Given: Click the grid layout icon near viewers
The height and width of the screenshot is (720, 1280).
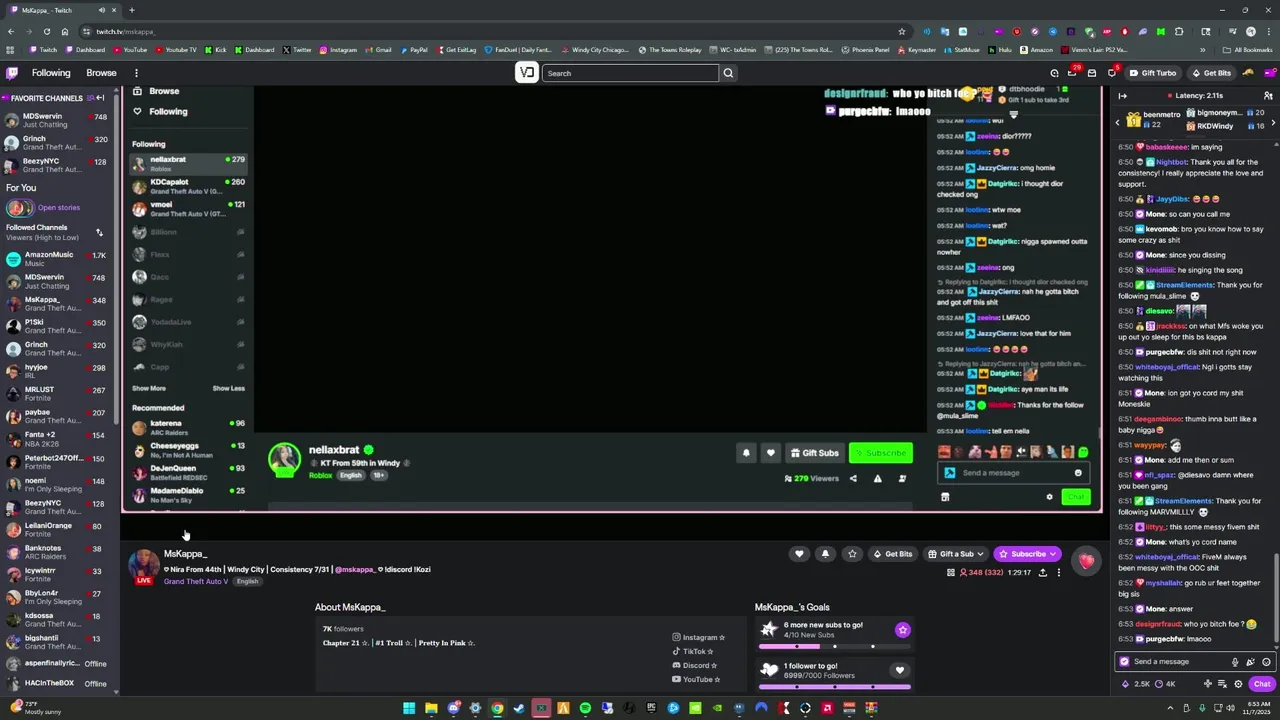Looking at the screenshot, I should click(x=950, y=573).
